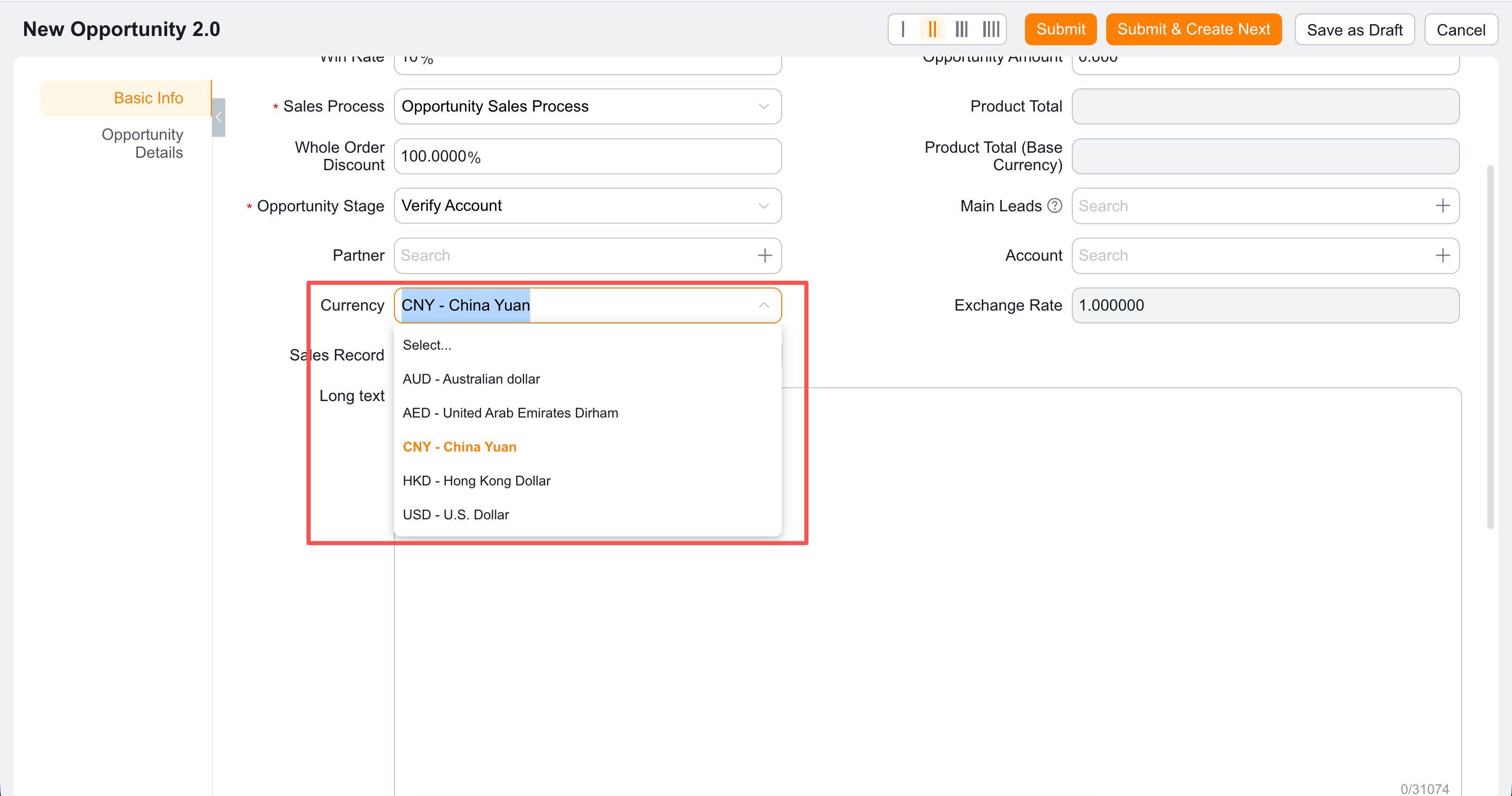This screenshot has height=796, width=1512.
Task: Go to Opportunity Details section
Action: tap(142, 144)
